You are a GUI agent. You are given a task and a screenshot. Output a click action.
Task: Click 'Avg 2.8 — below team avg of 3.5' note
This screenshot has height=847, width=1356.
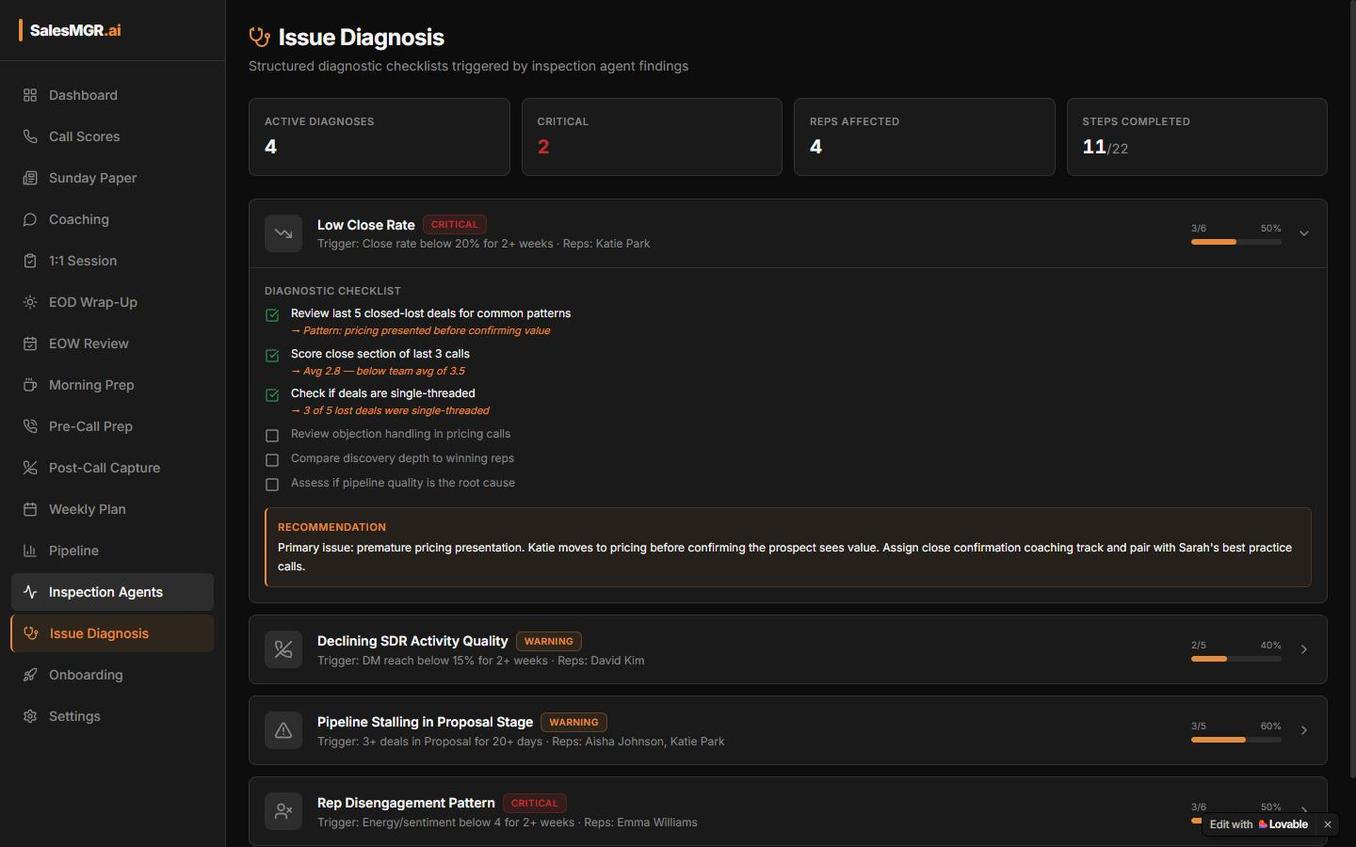pyautogui.click(x=378, y=371)
